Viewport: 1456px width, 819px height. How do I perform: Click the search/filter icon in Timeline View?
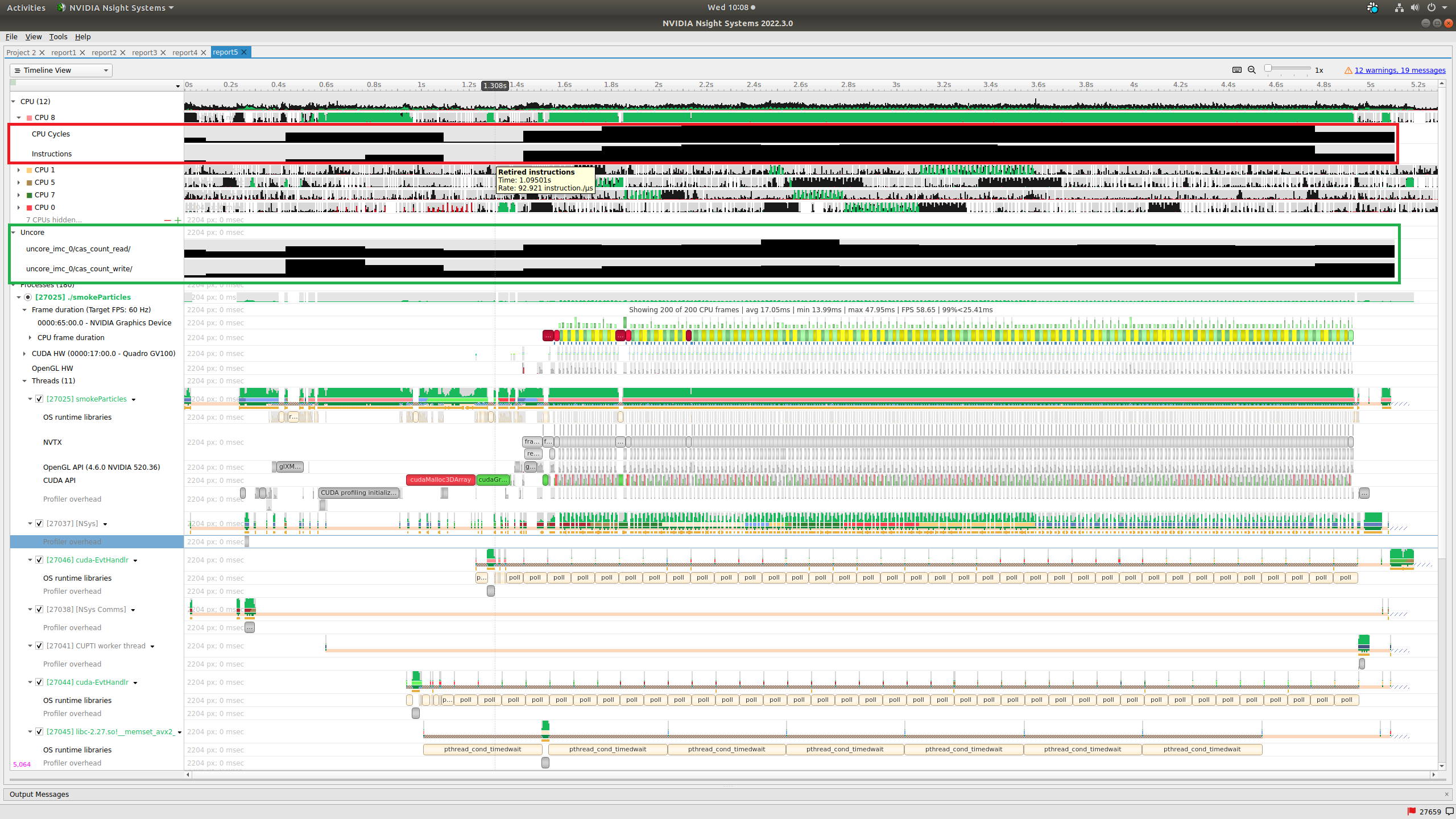[x=1252, y=70]
